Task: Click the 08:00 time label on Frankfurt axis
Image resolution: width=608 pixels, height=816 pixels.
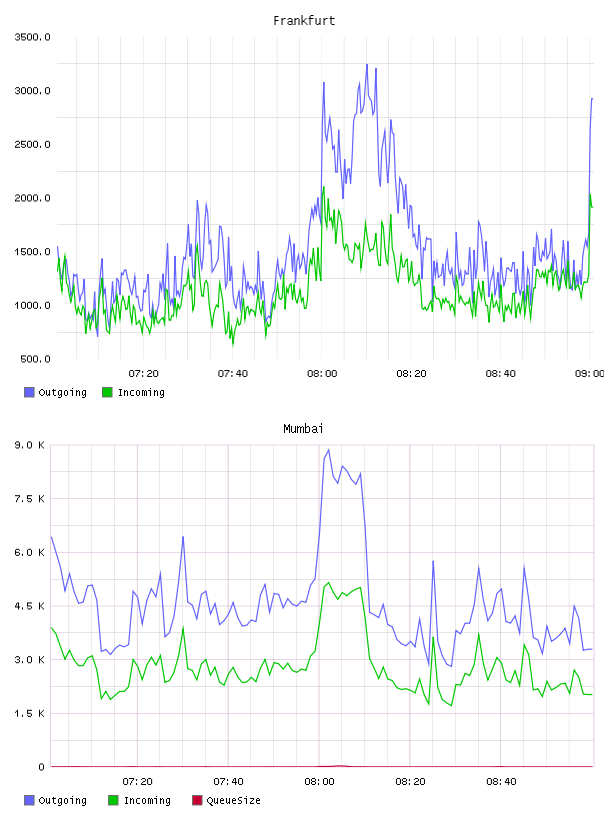Action: coord(322,374)
